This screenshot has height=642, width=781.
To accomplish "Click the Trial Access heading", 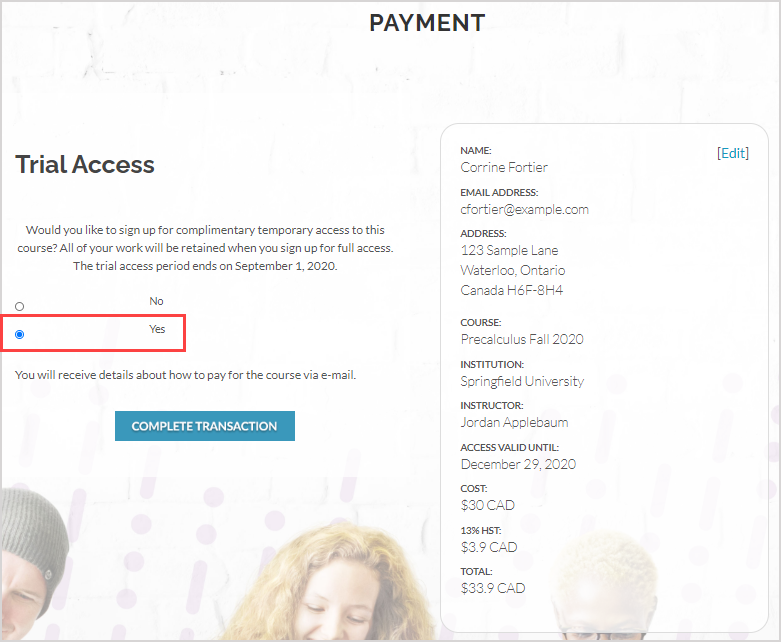I will (x=85, y=164).
